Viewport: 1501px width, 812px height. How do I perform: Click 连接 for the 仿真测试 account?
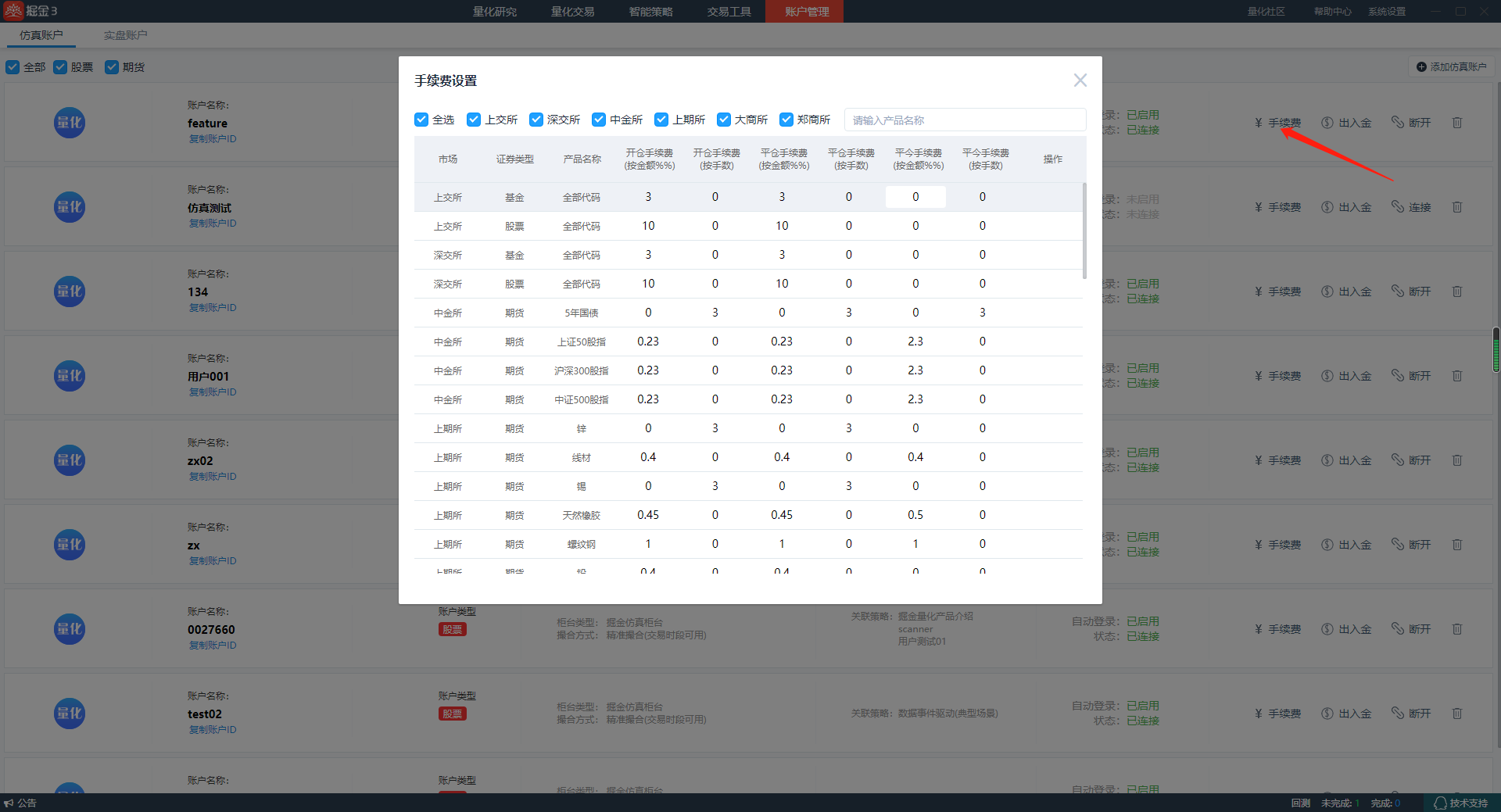coord(1411,207)
